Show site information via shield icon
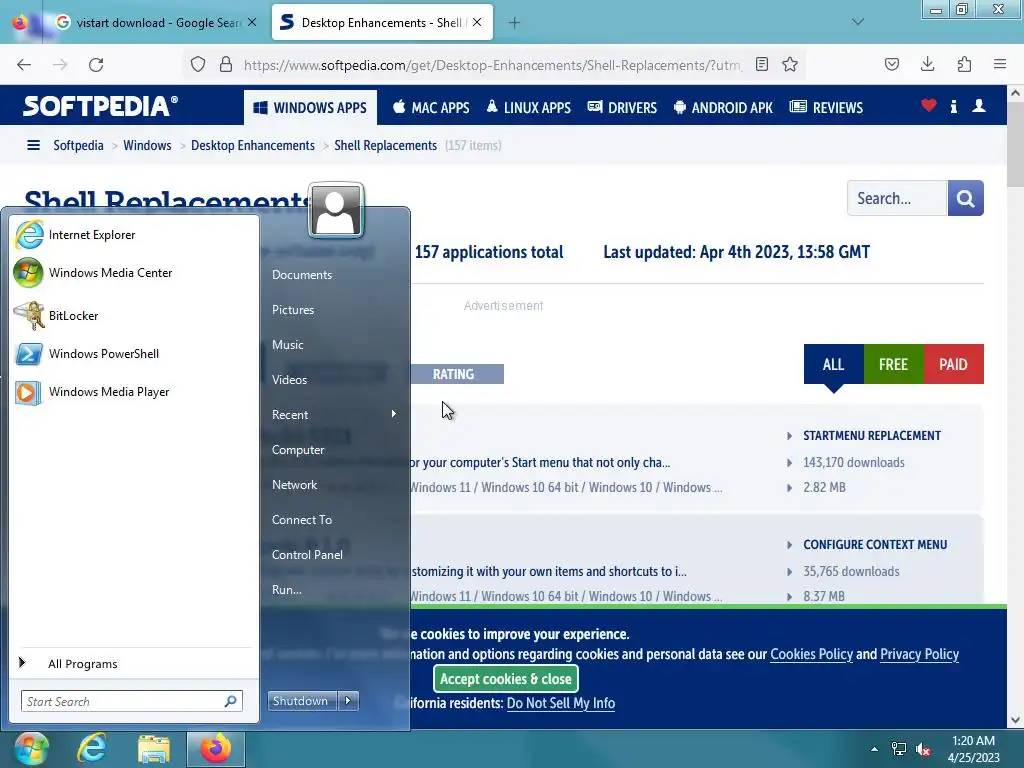Viewport: 1024px width, 768px height. click(198, 64)
